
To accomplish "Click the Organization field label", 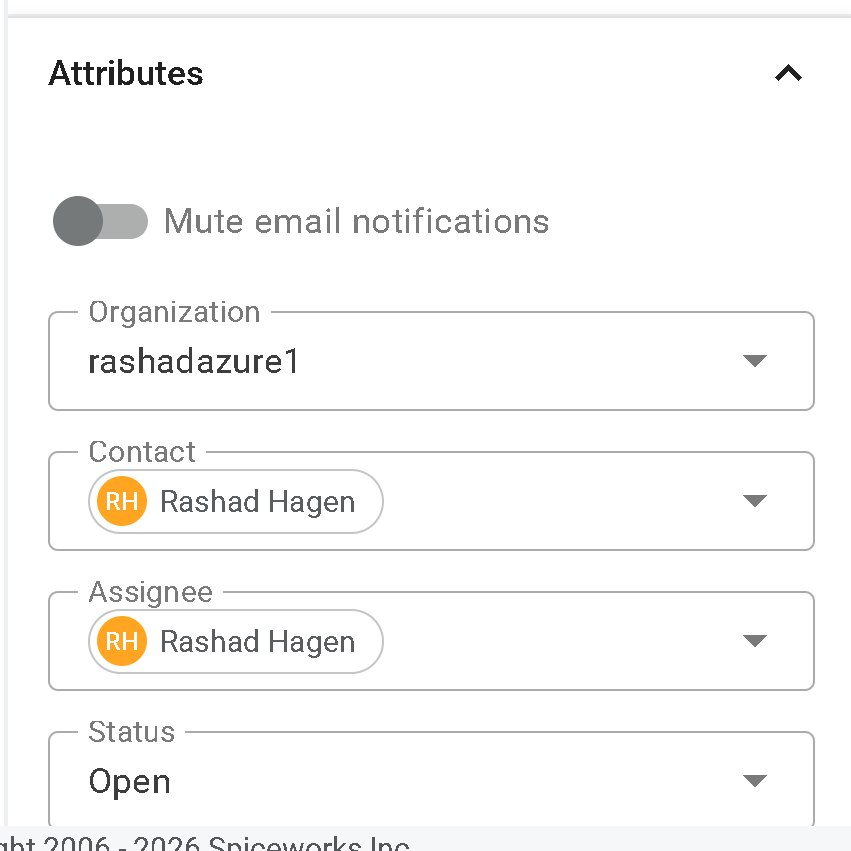I will click(x=174, y=312).
